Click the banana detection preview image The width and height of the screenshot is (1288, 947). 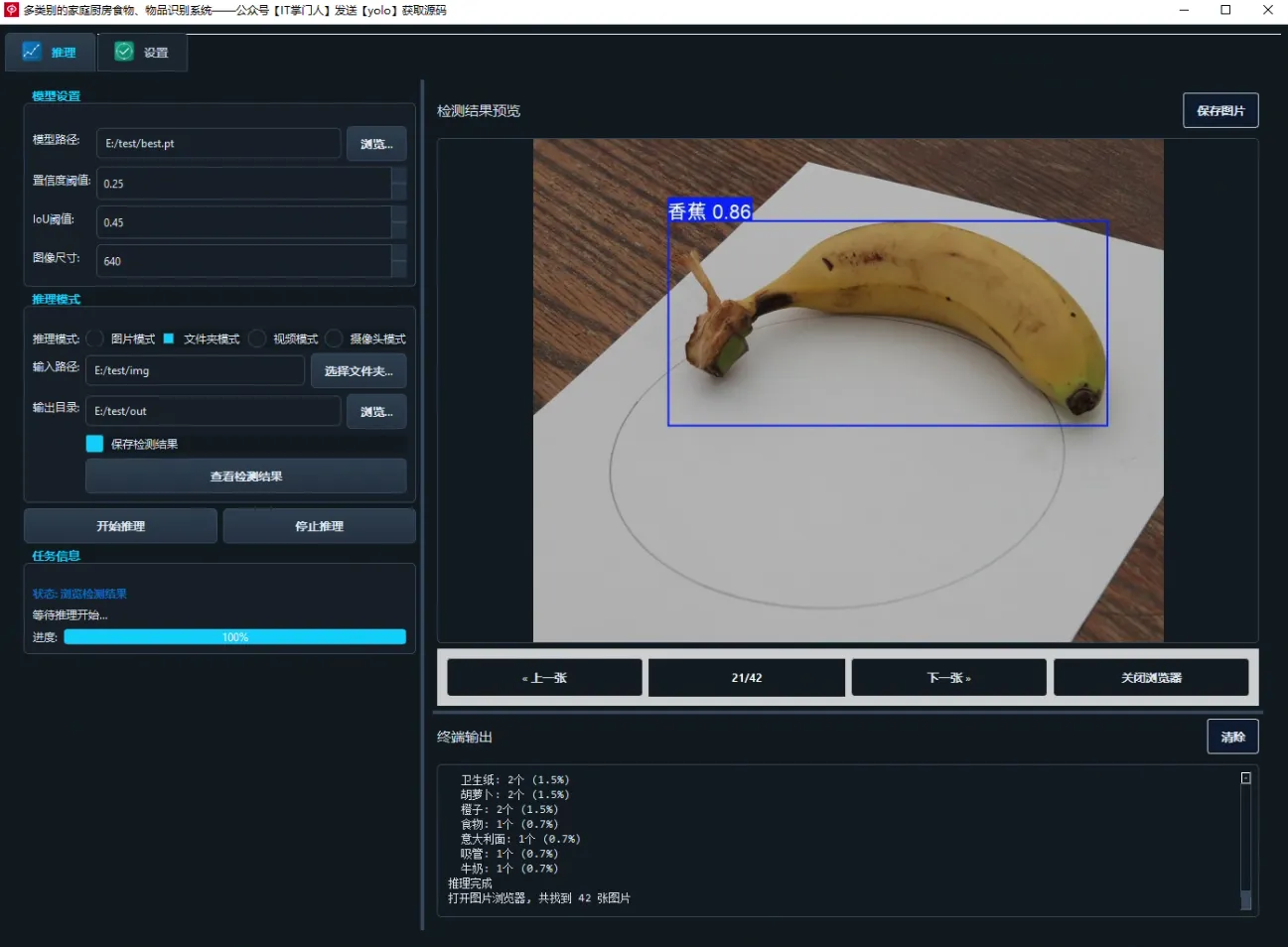(x=848, y=390)
